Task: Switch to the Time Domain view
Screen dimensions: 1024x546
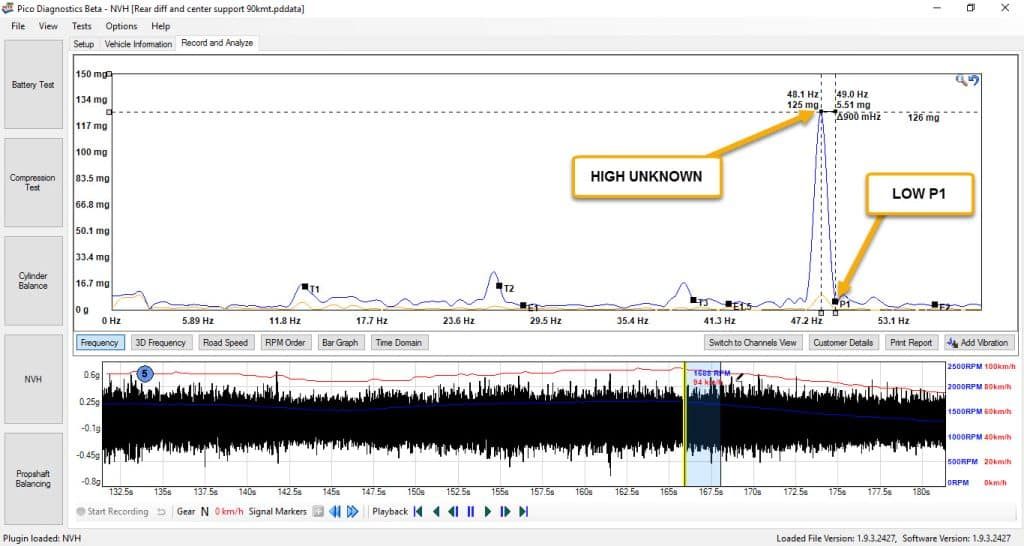Action: pyautogui.click(x=398, y=342)
